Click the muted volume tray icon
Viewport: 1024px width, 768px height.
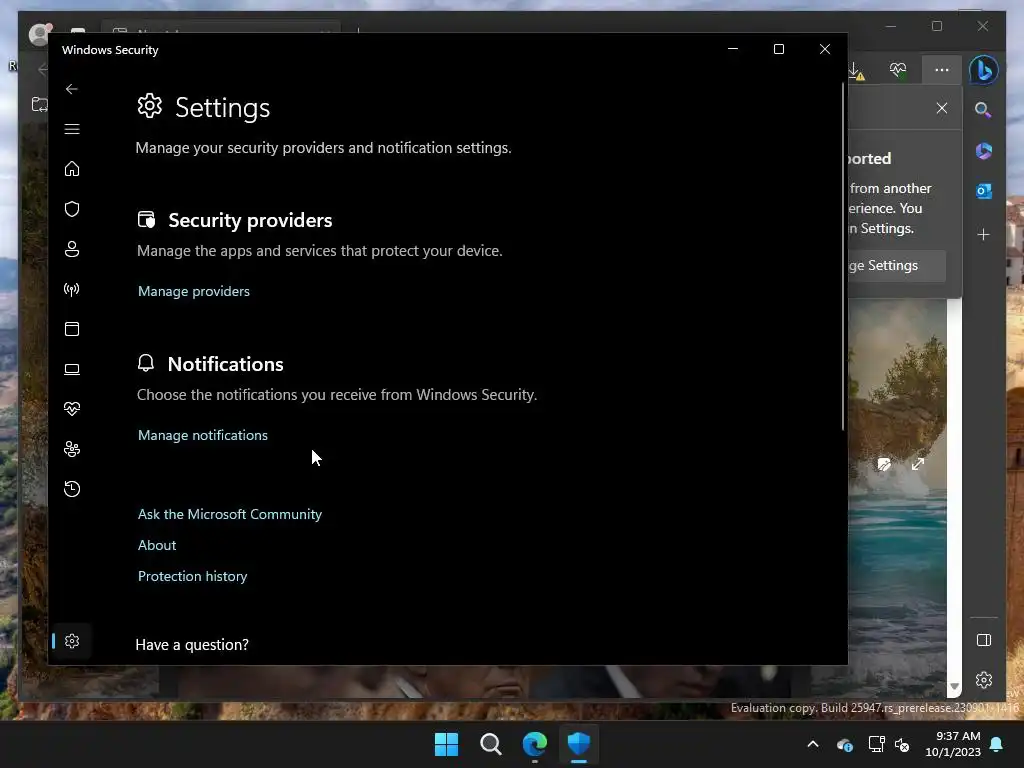902,745
